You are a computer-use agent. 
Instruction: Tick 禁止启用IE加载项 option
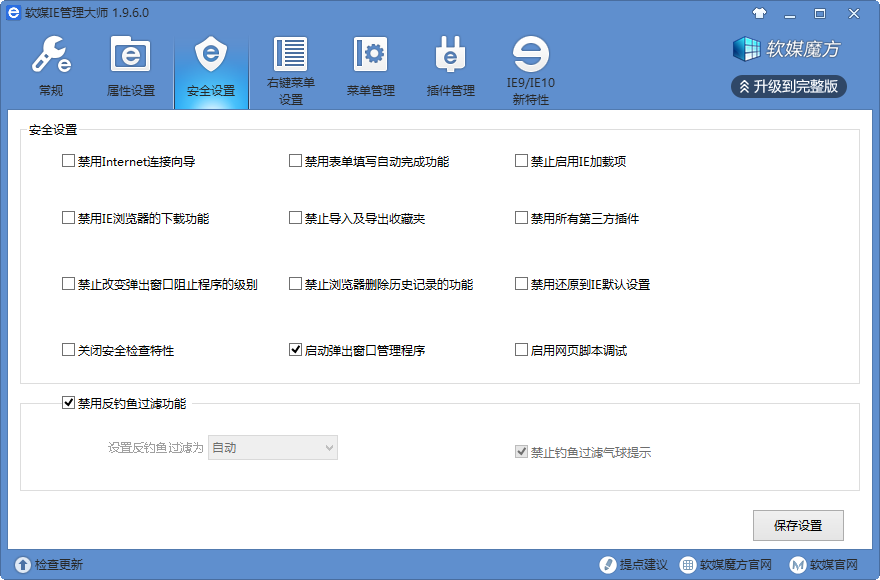(x=521, y=161)
